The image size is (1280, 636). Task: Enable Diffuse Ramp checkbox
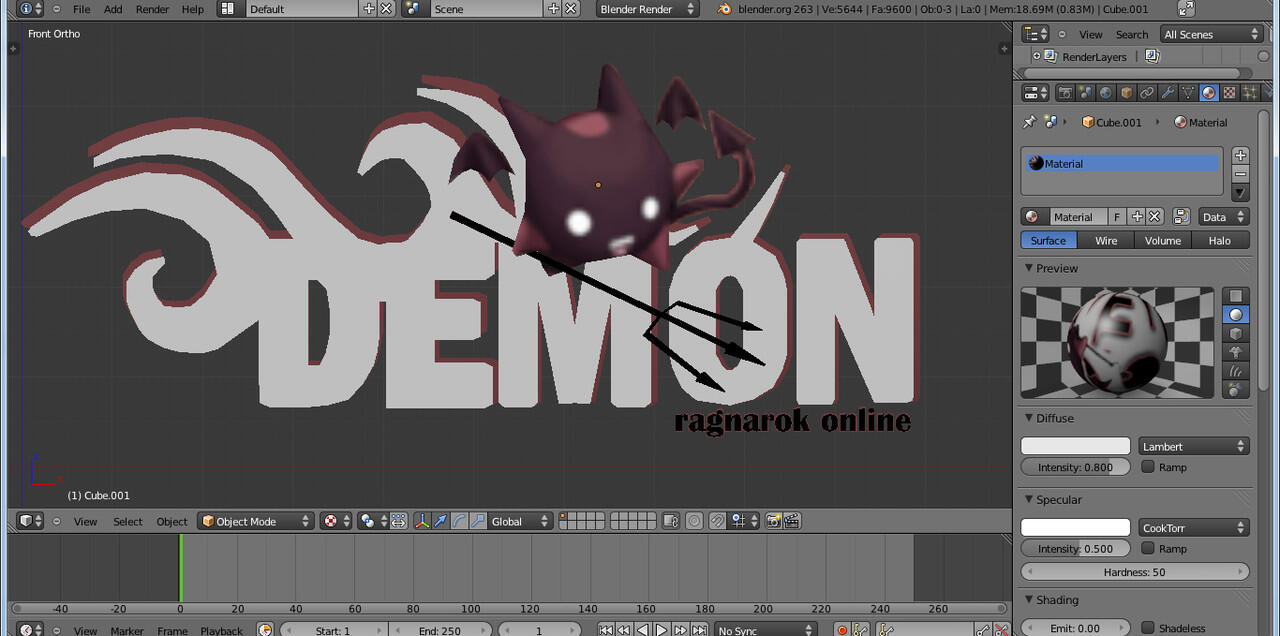[1148, 467]
